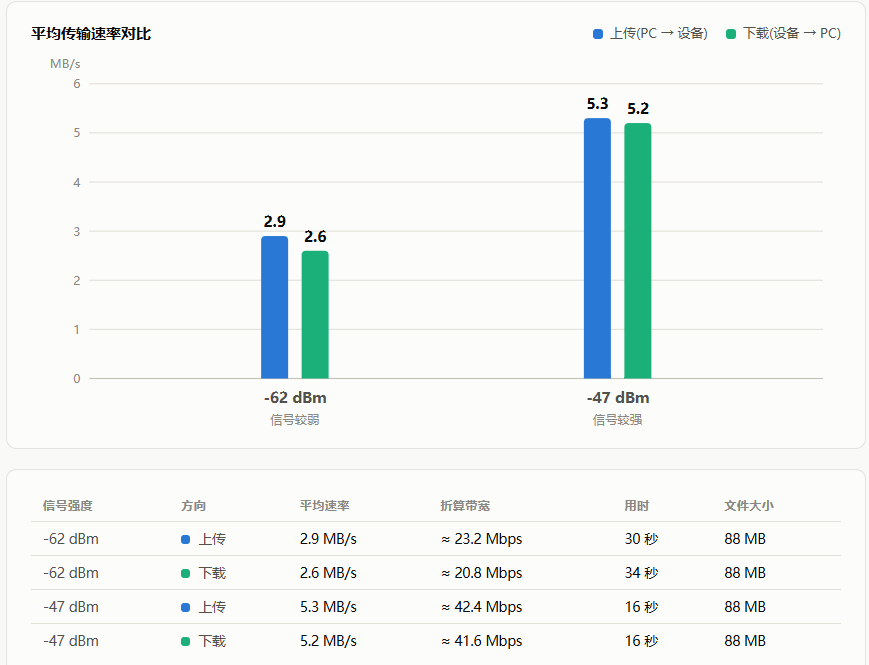Select the ≈ 42.4 Mbps table cell
This screenshot has height=665, width=869.
pyautogui.click(x=482, y=607)
